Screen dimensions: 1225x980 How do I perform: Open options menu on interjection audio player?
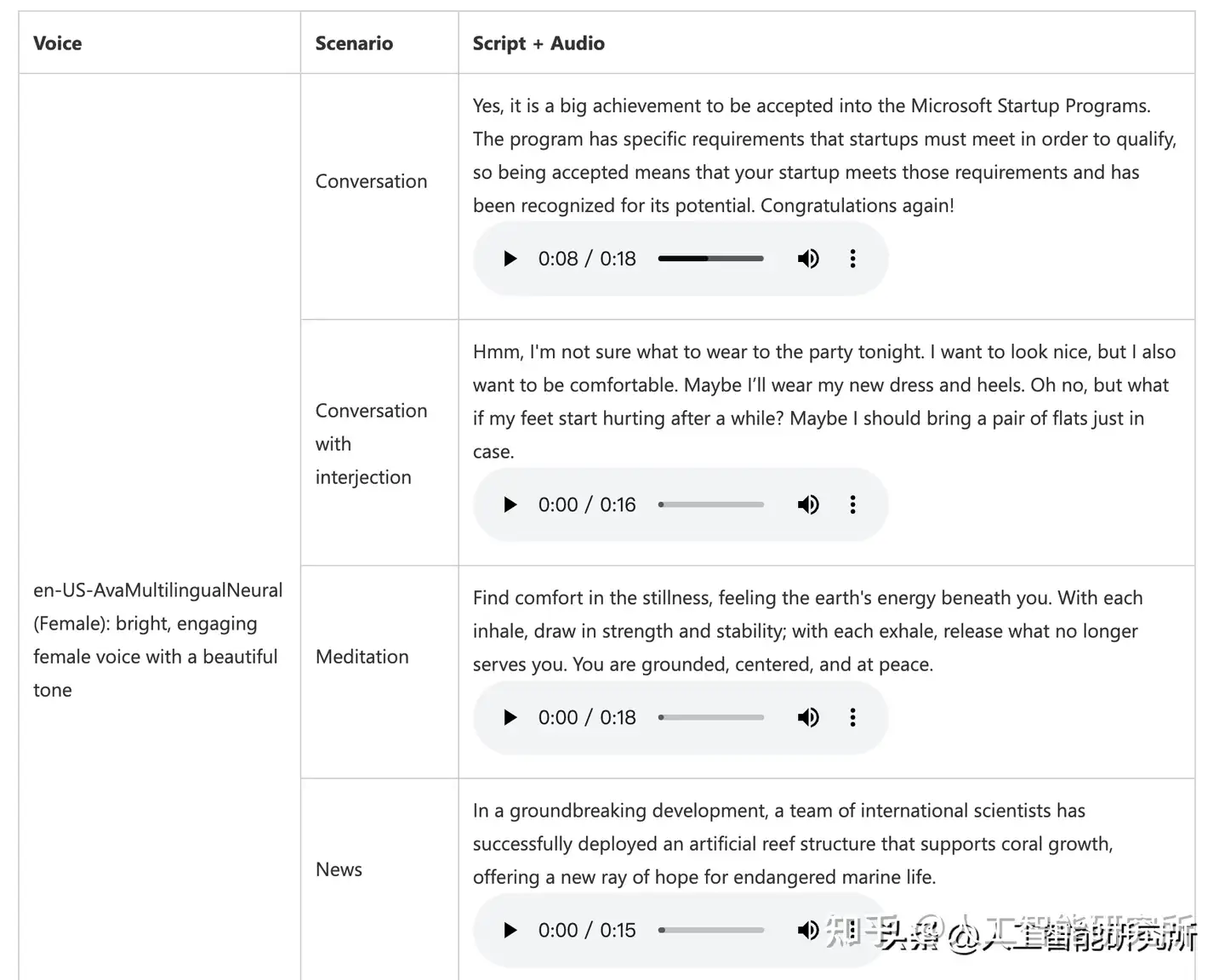click(x=852, y=504)
